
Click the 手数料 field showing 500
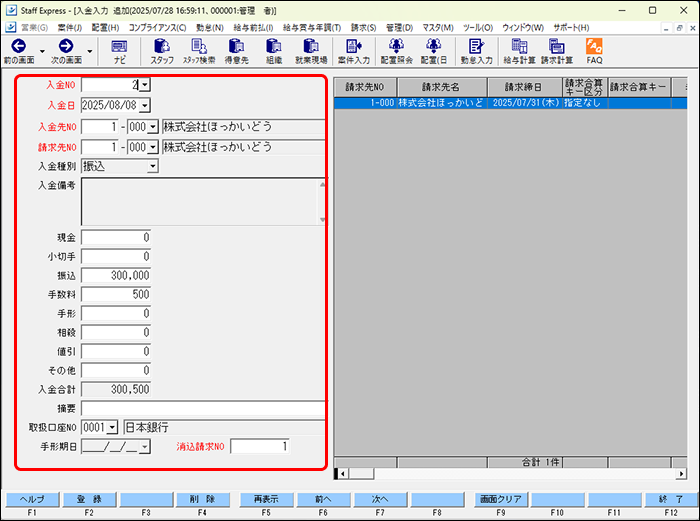click(116, 294)
